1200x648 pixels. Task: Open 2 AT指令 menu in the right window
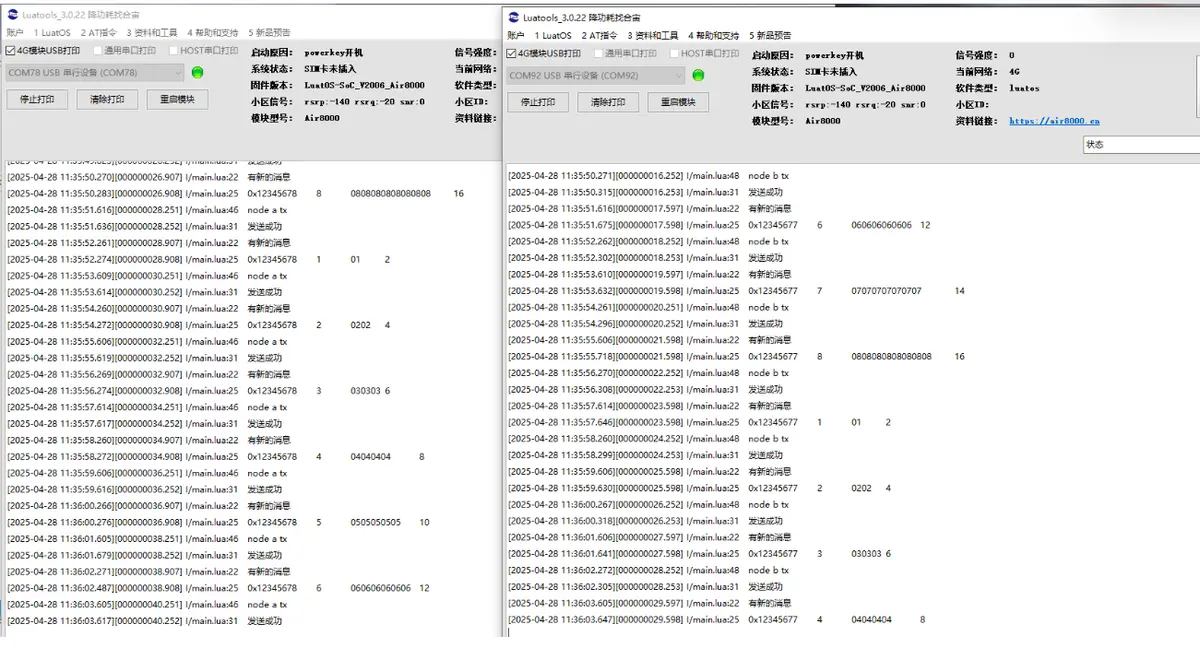point(599,36)
